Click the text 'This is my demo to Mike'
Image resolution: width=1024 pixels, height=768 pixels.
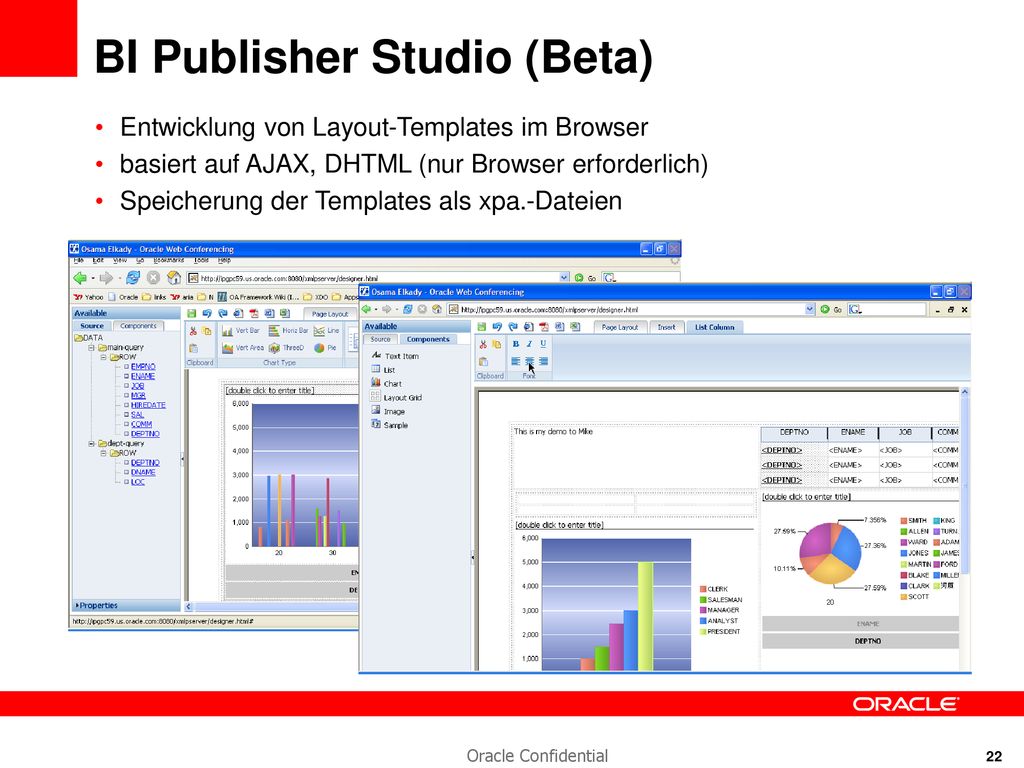[x=553, y=432]
